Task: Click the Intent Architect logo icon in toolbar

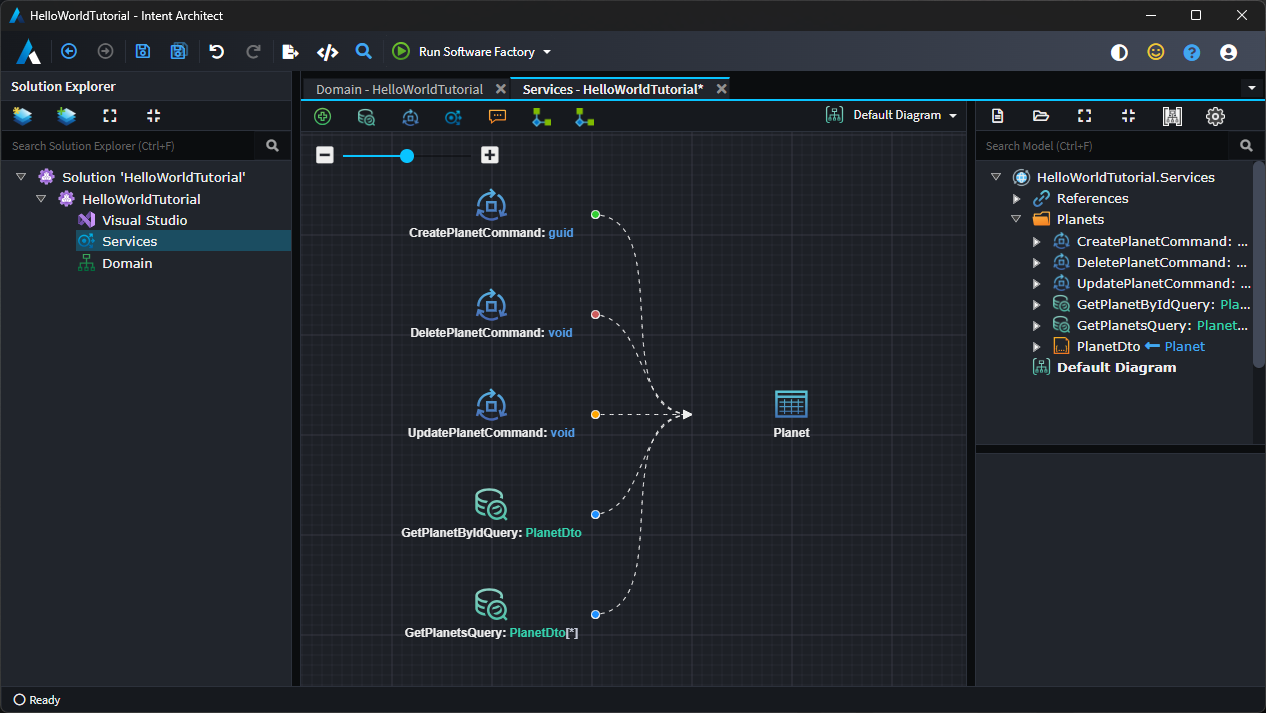Action: [29, 52]
